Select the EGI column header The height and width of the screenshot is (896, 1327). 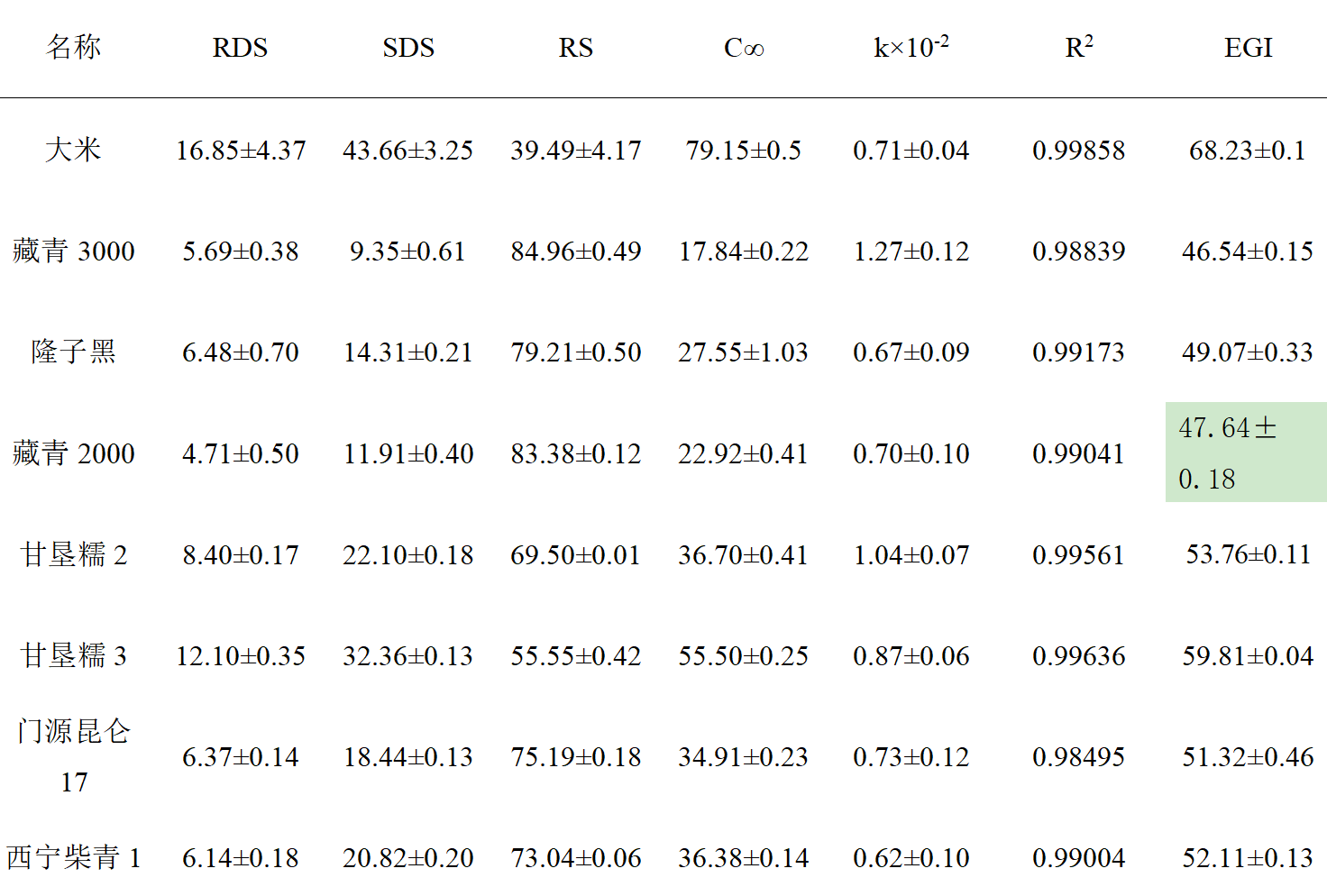click(x=1248, y=48)
